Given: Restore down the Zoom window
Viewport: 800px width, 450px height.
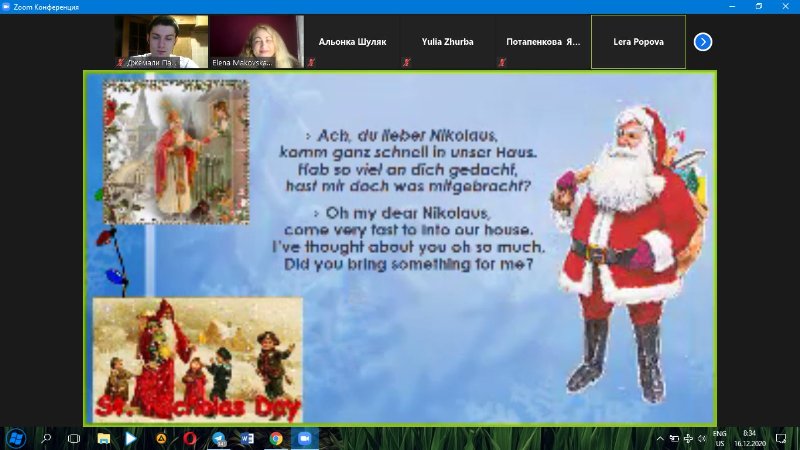Looking at the screenshot, I should click(x=759, y=7).
